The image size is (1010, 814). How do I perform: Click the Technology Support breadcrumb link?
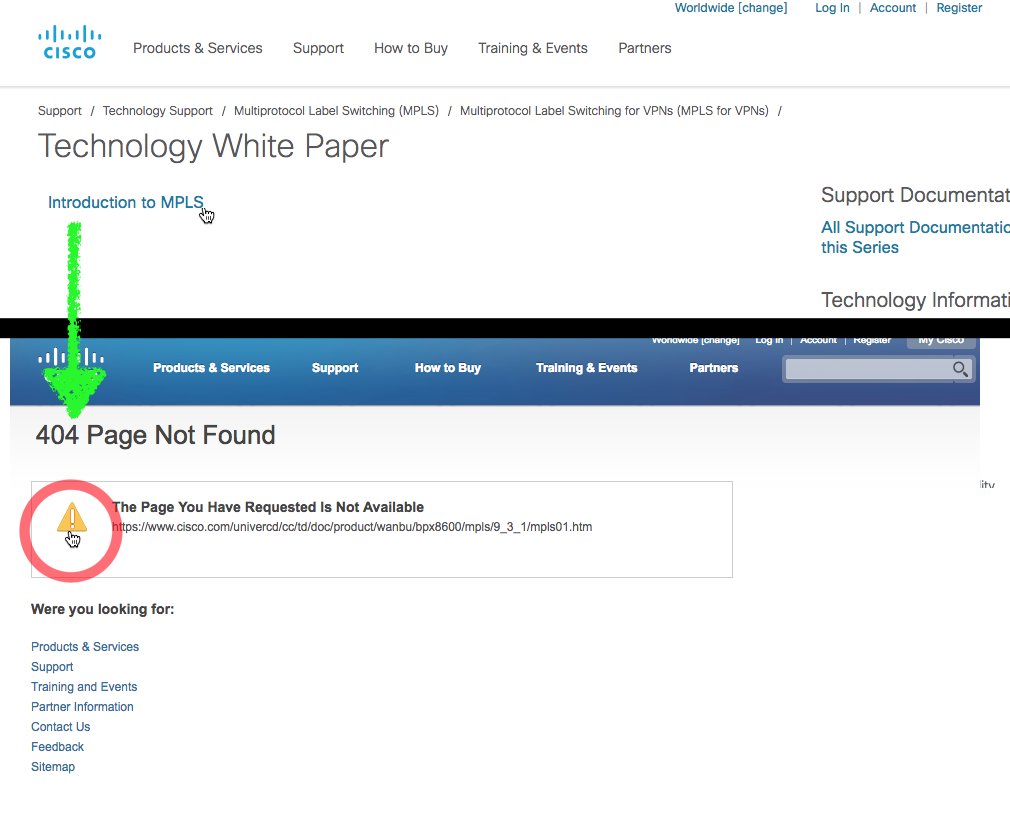[x=158, y=111]
